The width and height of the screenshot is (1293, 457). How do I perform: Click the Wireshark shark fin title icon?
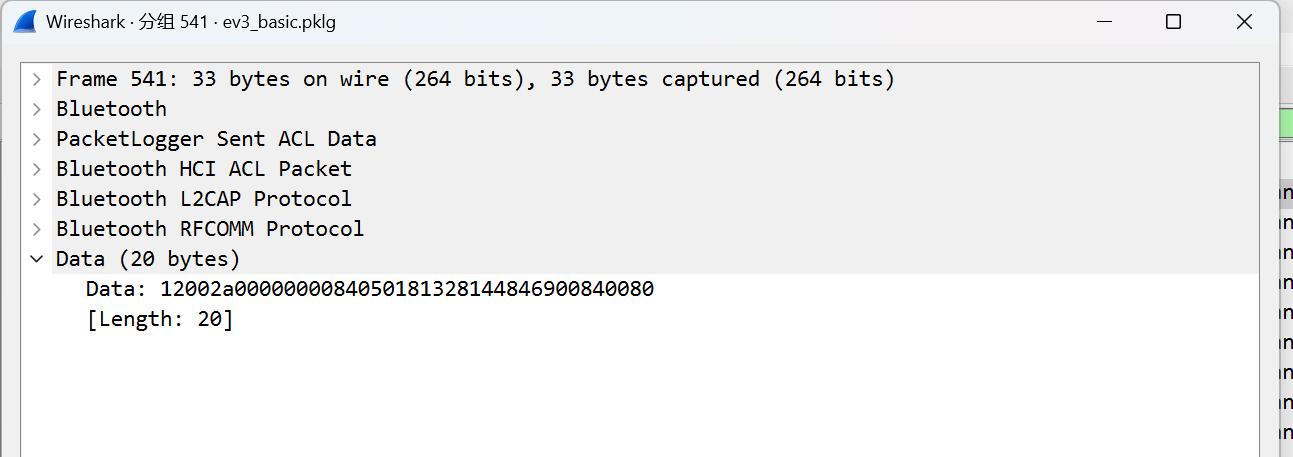click(24, 21)
